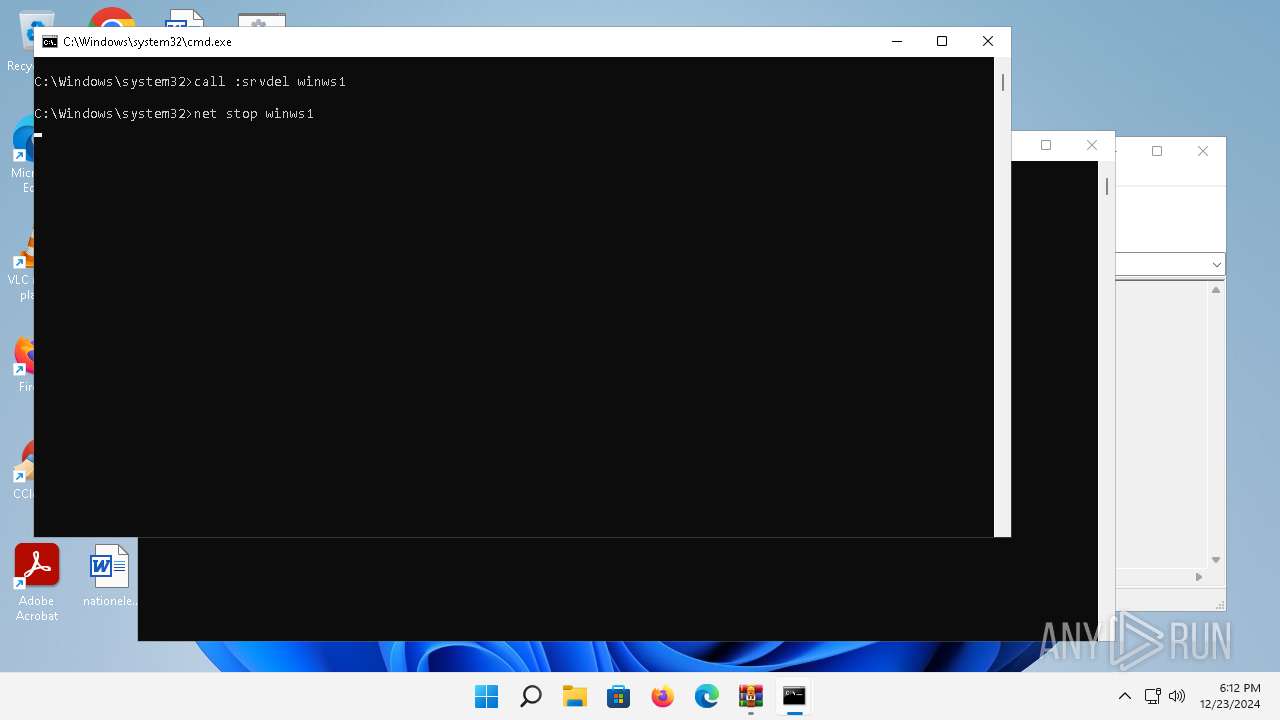The image size is (1280, 720).
Task: Maximize the cmd.exe window
Action: (942, 42)
